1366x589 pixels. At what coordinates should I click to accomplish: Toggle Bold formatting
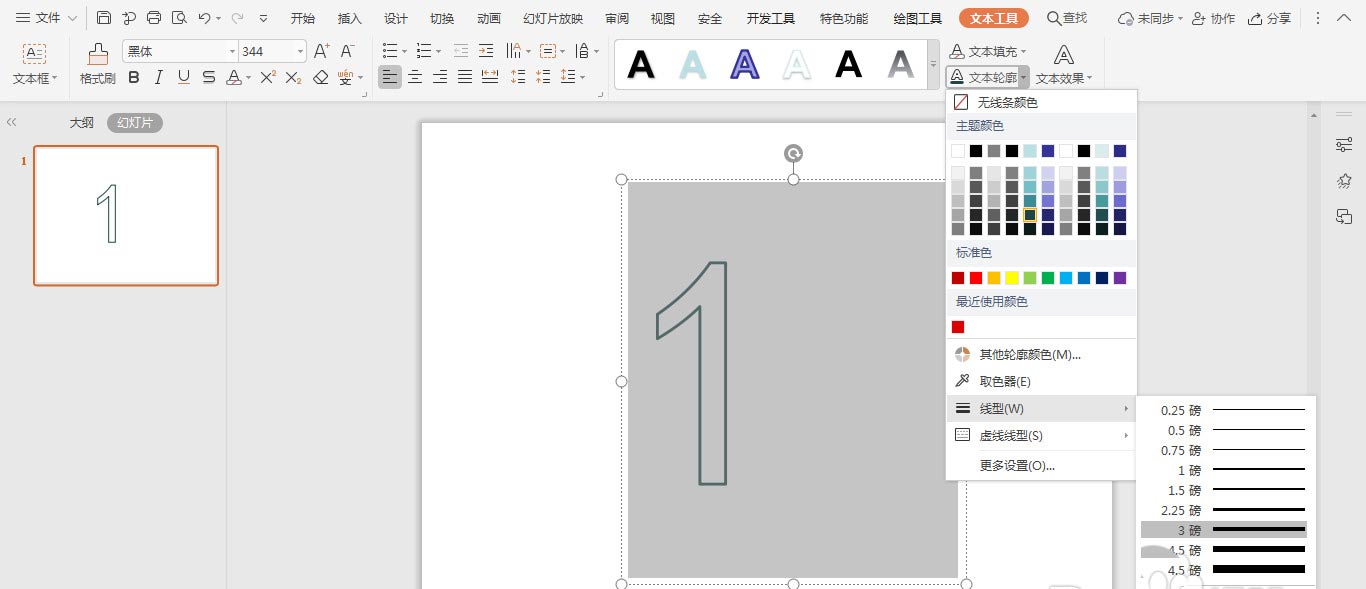pyautogui.click(x=133, y=78)
